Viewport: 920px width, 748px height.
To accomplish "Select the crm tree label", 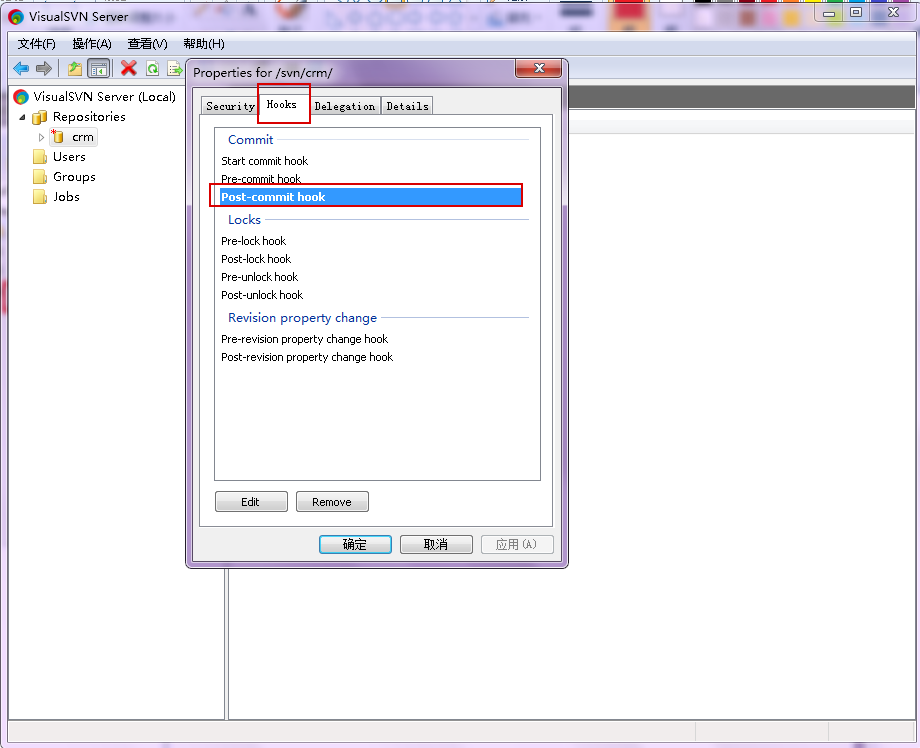I will [x=83, y=137].
